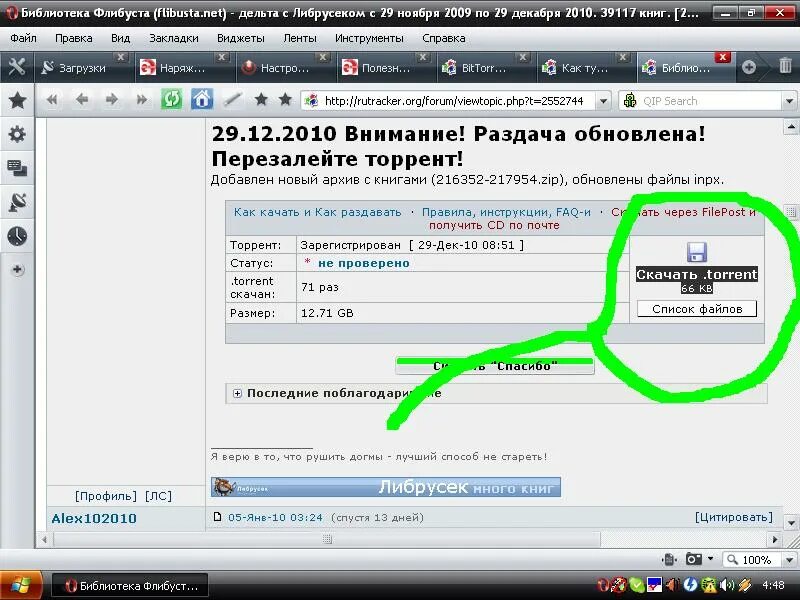
Task: Open the Виджеты menu
Action: (240, 38)
